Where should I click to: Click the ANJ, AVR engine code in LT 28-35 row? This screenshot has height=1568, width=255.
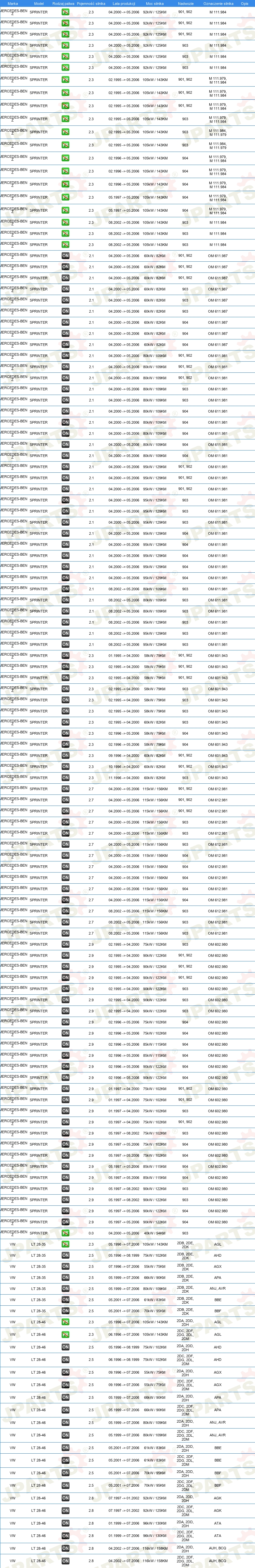tap(218, 1289)
